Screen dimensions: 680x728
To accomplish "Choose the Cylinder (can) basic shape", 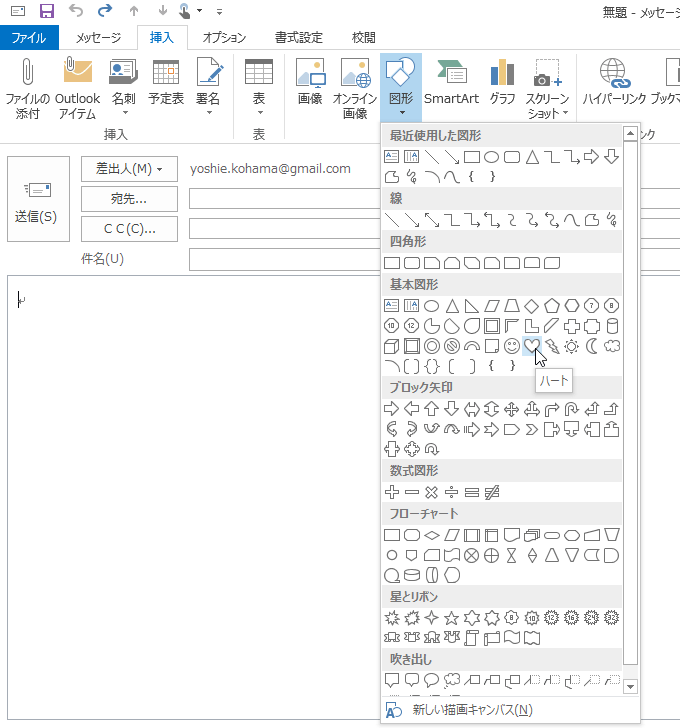I will coord(612,326).
